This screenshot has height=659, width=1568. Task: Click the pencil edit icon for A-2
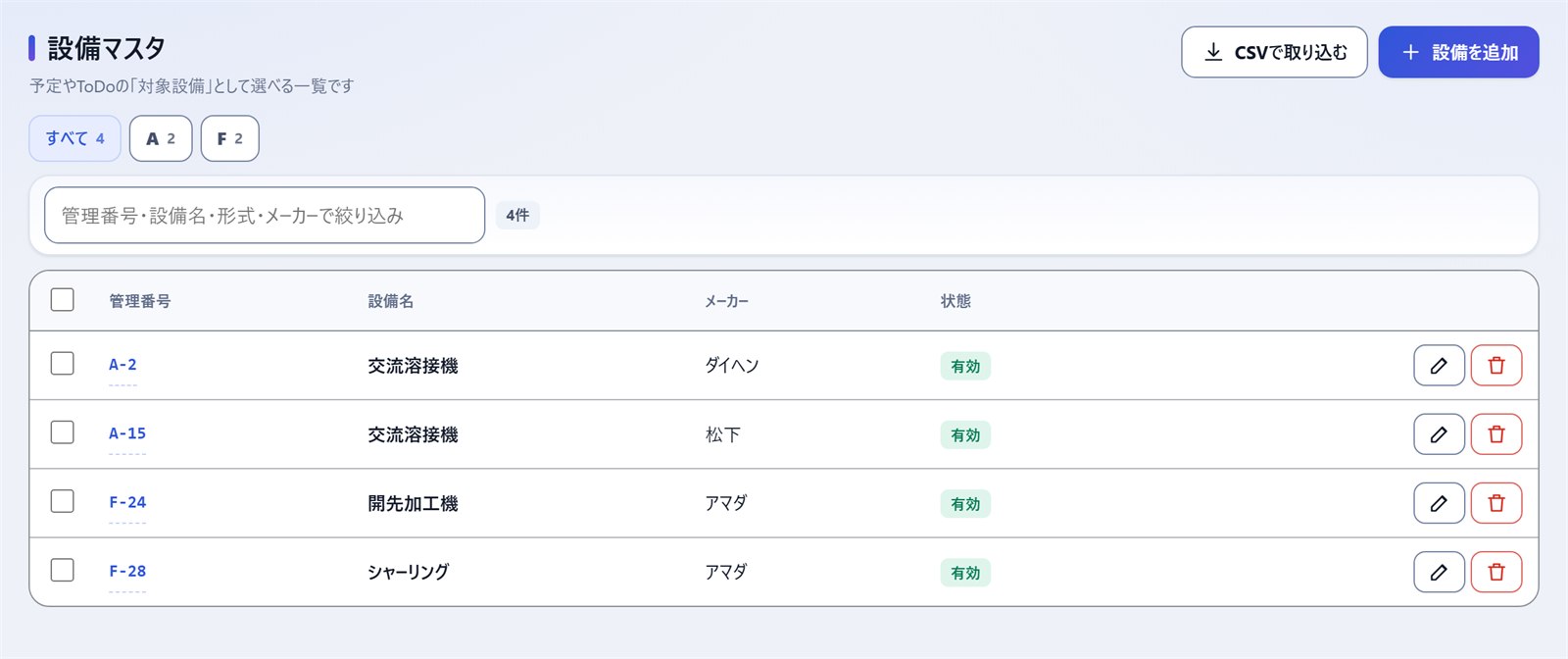(1439, 366)
